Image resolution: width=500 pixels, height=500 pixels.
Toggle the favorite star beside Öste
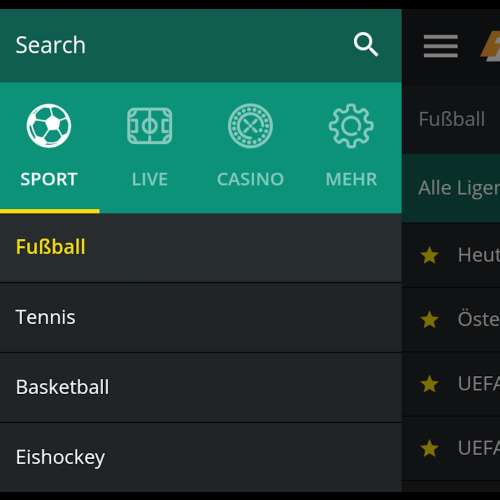(x=430, y=319)
